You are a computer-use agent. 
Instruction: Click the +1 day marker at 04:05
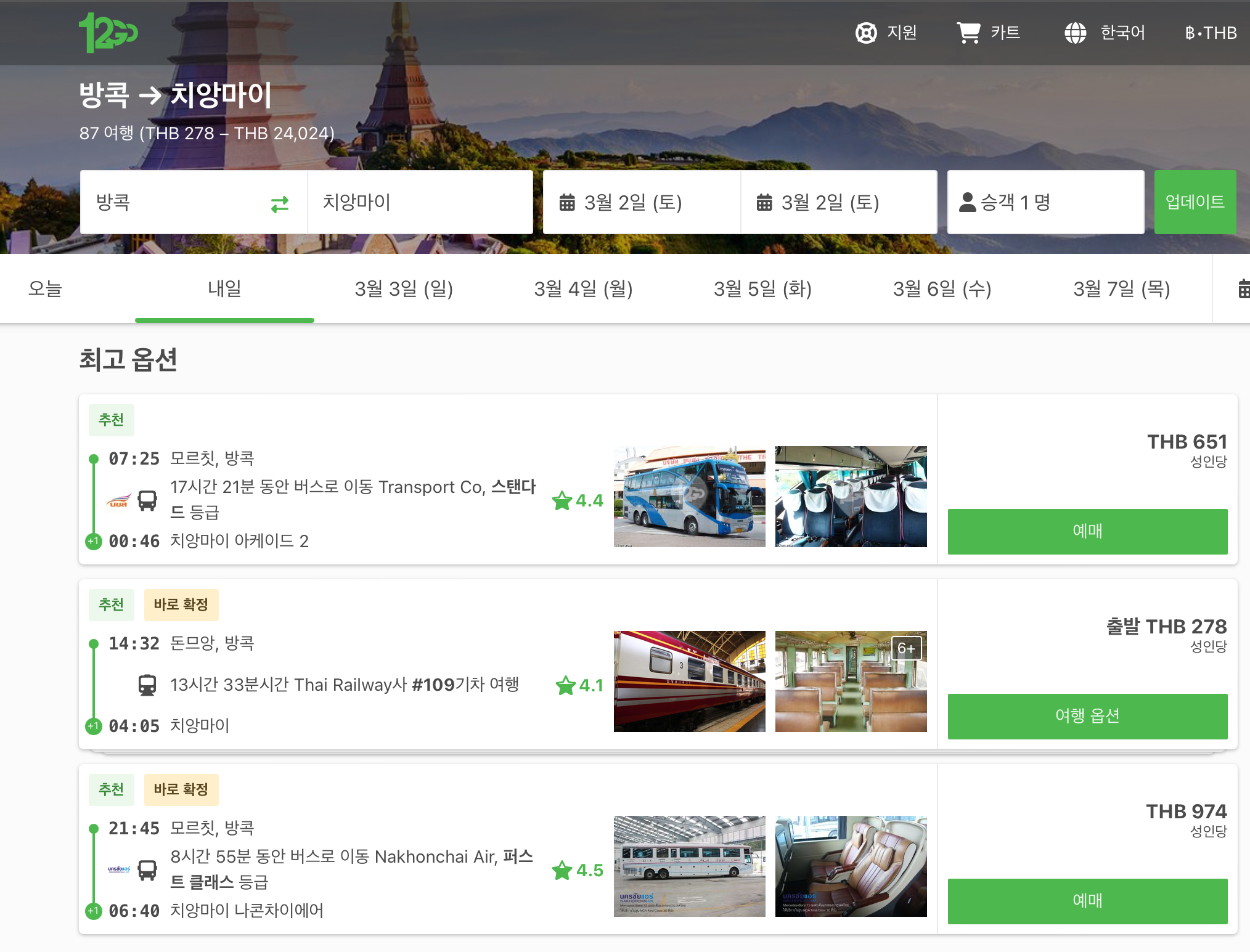(x=94, y=726)
